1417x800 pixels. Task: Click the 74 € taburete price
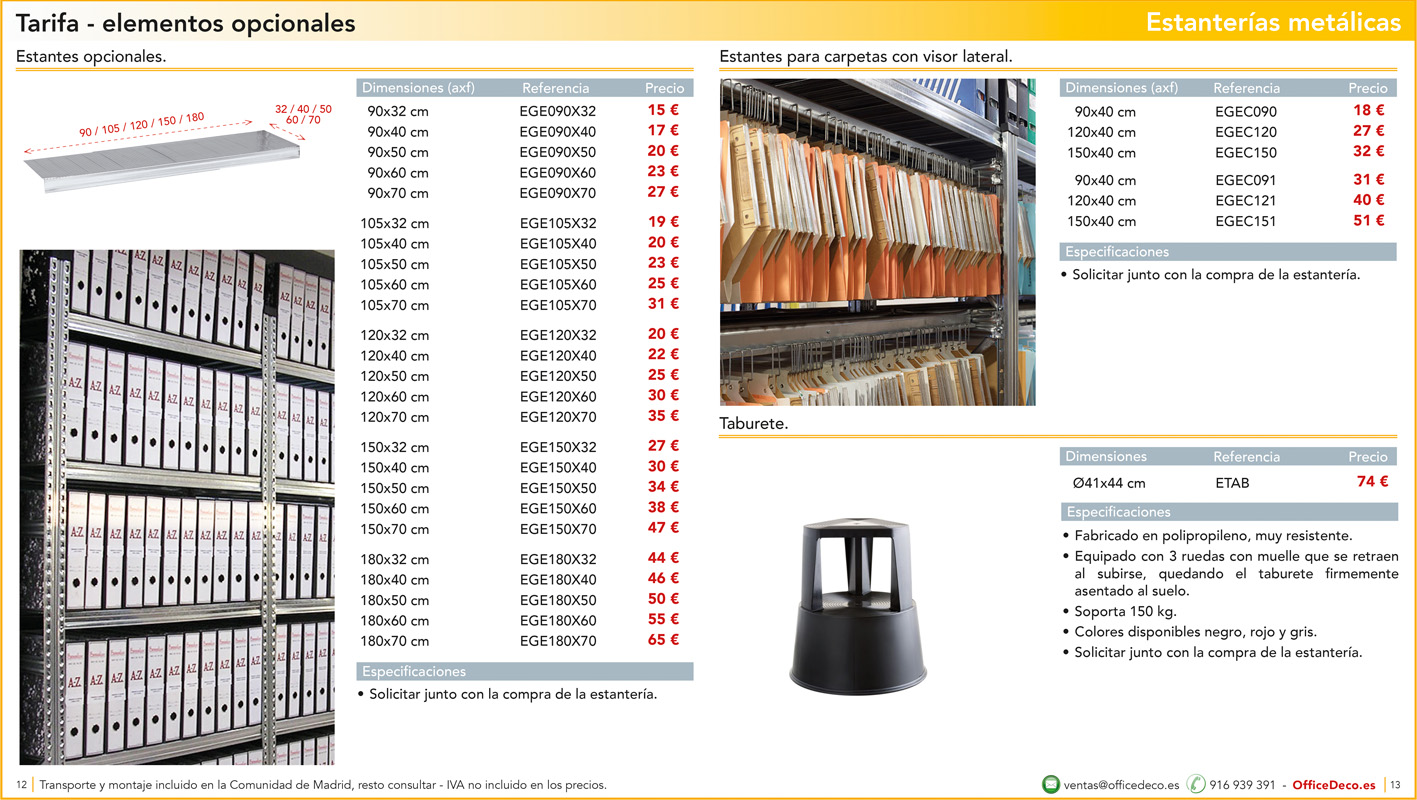click(x=1372, y=481)
